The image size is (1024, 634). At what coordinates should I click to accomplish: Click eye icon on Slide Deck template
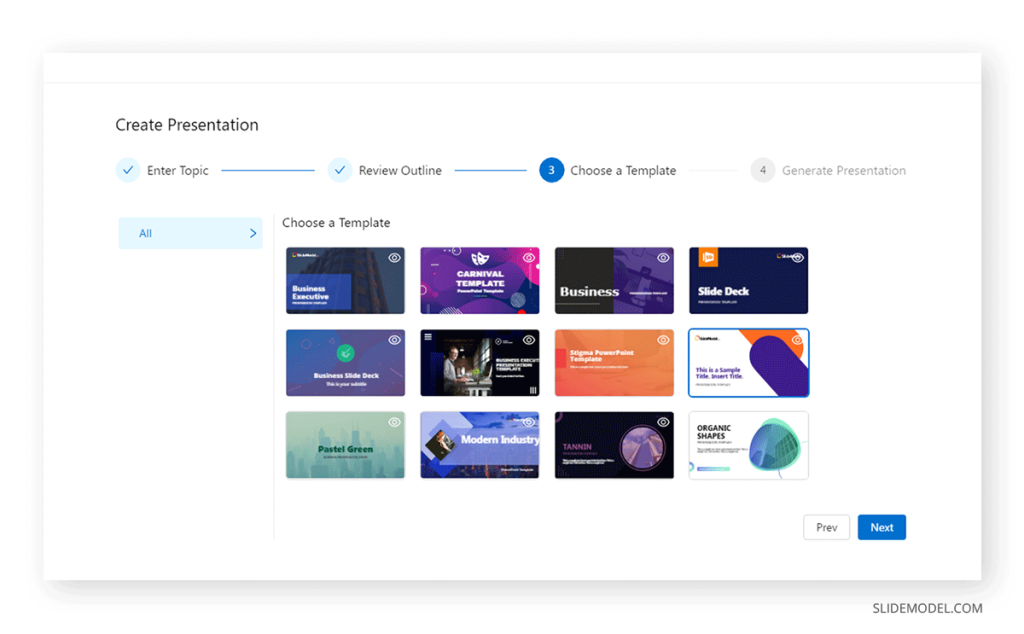797,258
